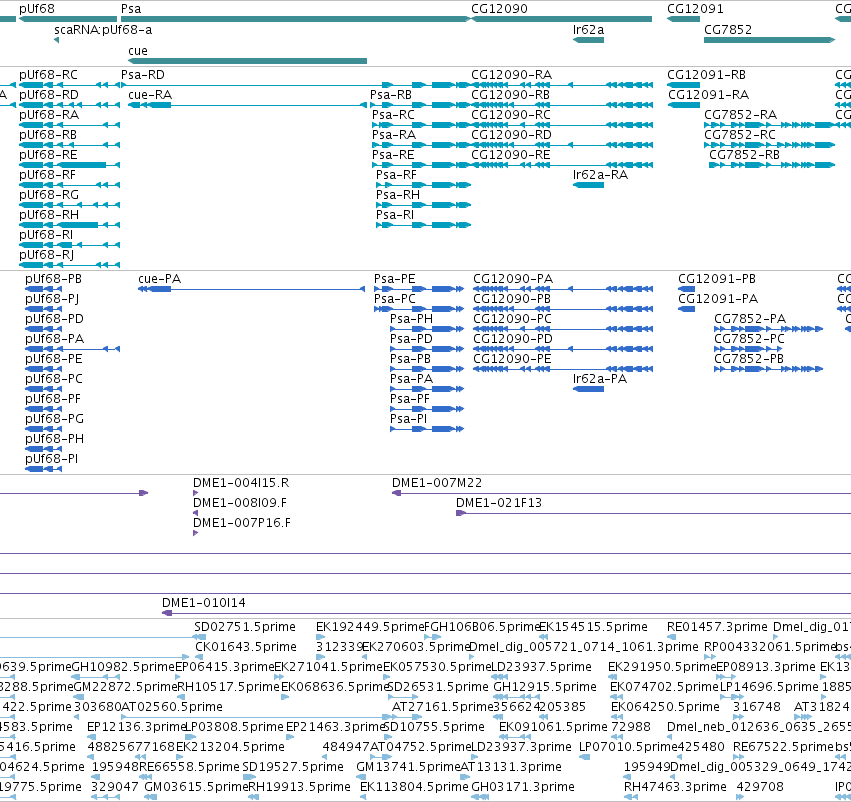Select EST label SD02751.5prime

click(245, 627)
